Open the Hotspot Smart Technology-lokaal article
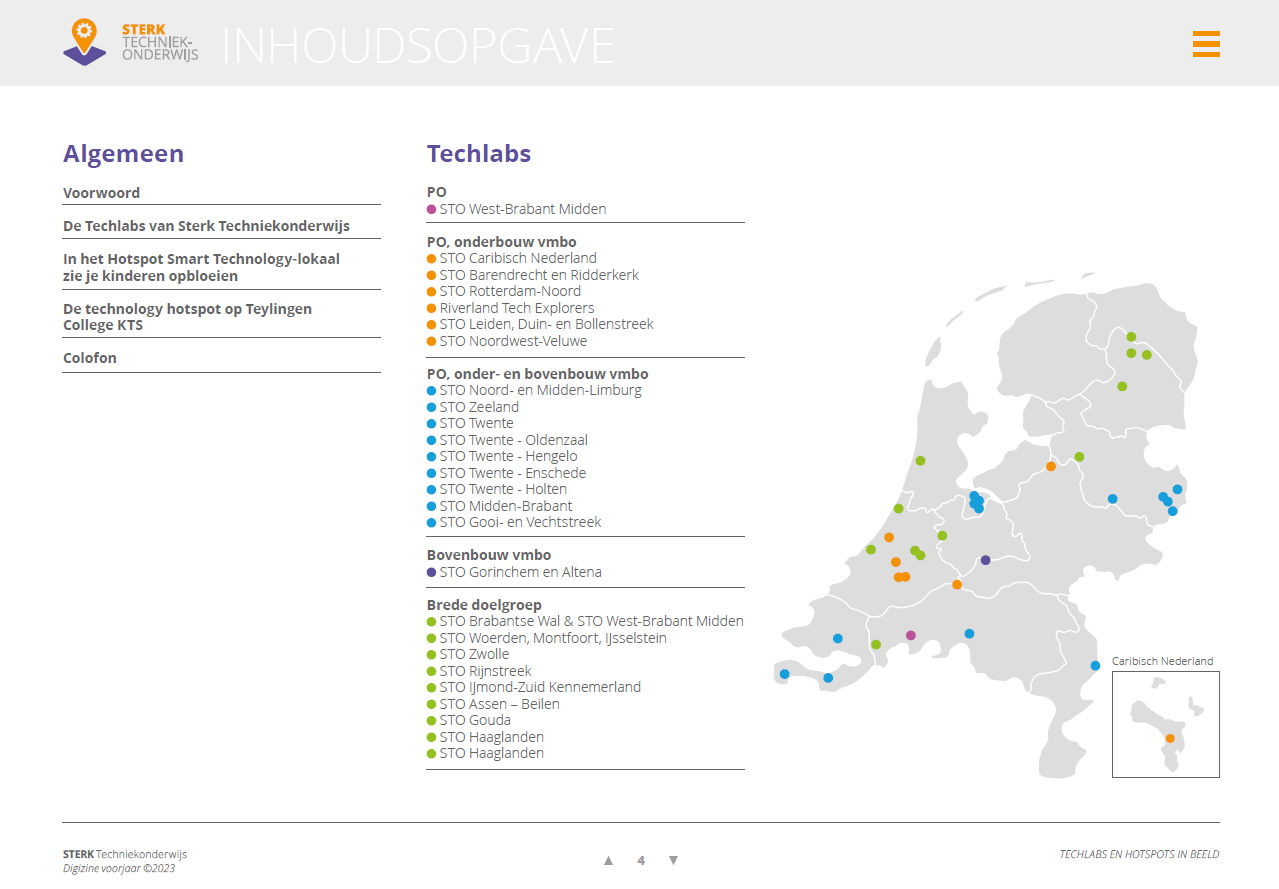 pyautogui.click(x=201, y=267)
